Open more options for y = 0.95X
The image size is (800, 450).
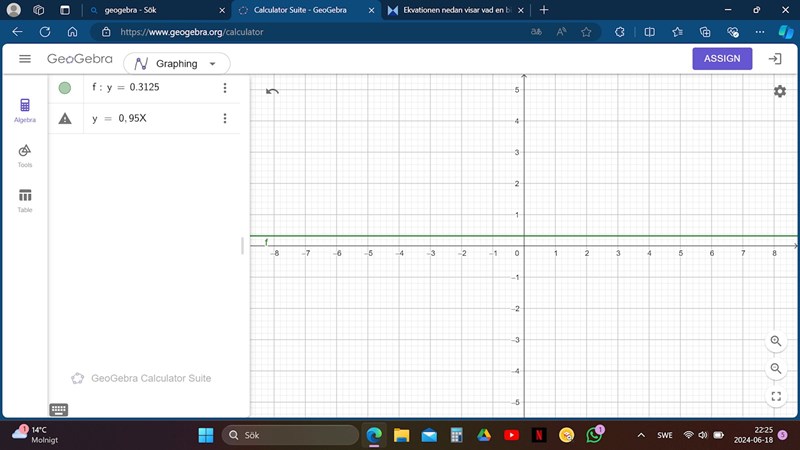(x=225, y=118)
